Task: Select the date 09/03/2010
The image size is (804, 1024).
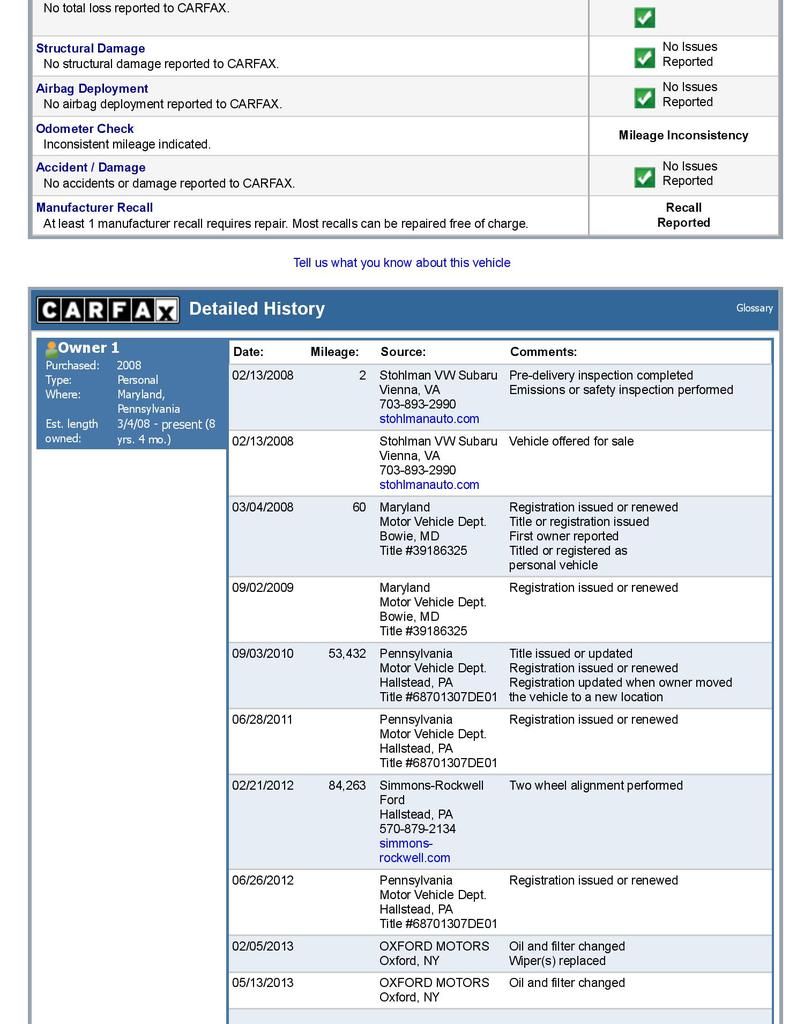Action: point(263,654)
